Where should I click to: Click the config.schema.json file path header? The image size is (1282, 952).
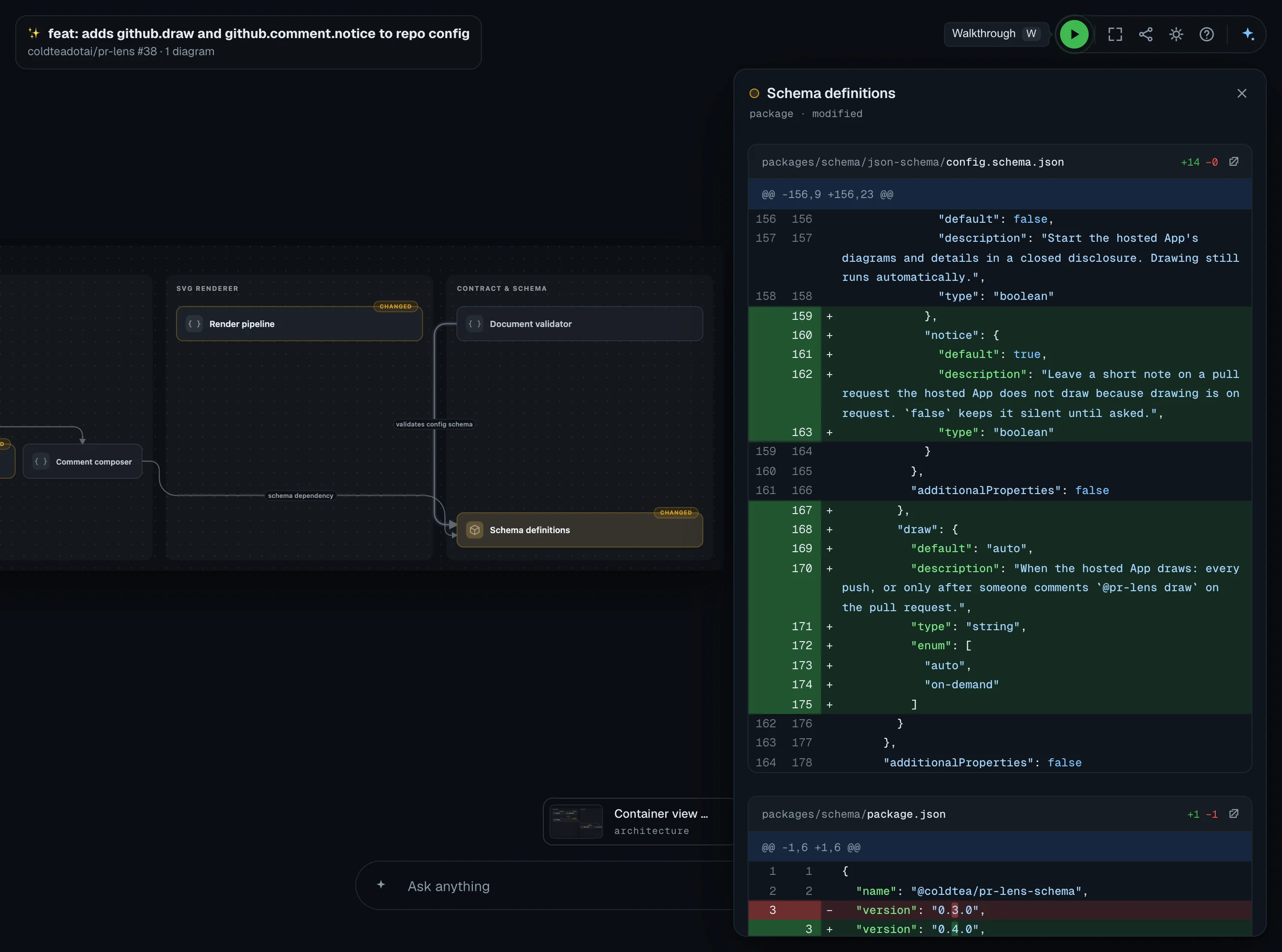(x=912, y=162)
